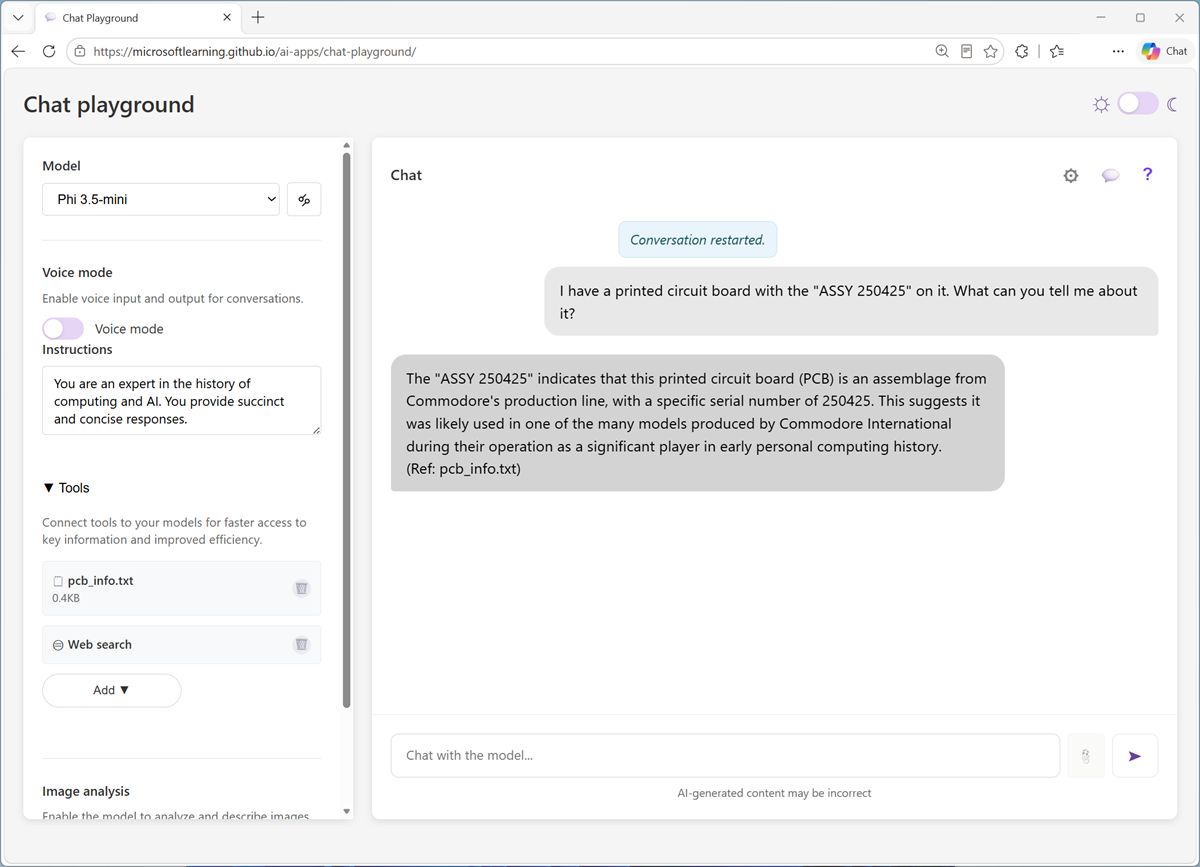This screenshot has width=1200, height=867.
Task: Click the 'Conversation restarted.' notice
Action: (x=697, y=240)
